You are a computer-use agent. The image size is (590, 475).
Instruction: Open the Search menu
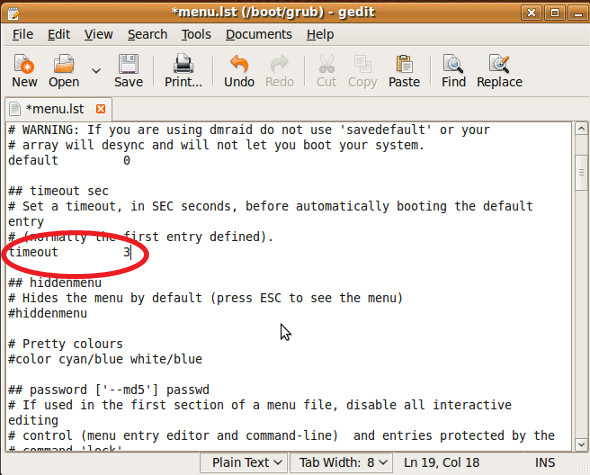pos(147,35)
